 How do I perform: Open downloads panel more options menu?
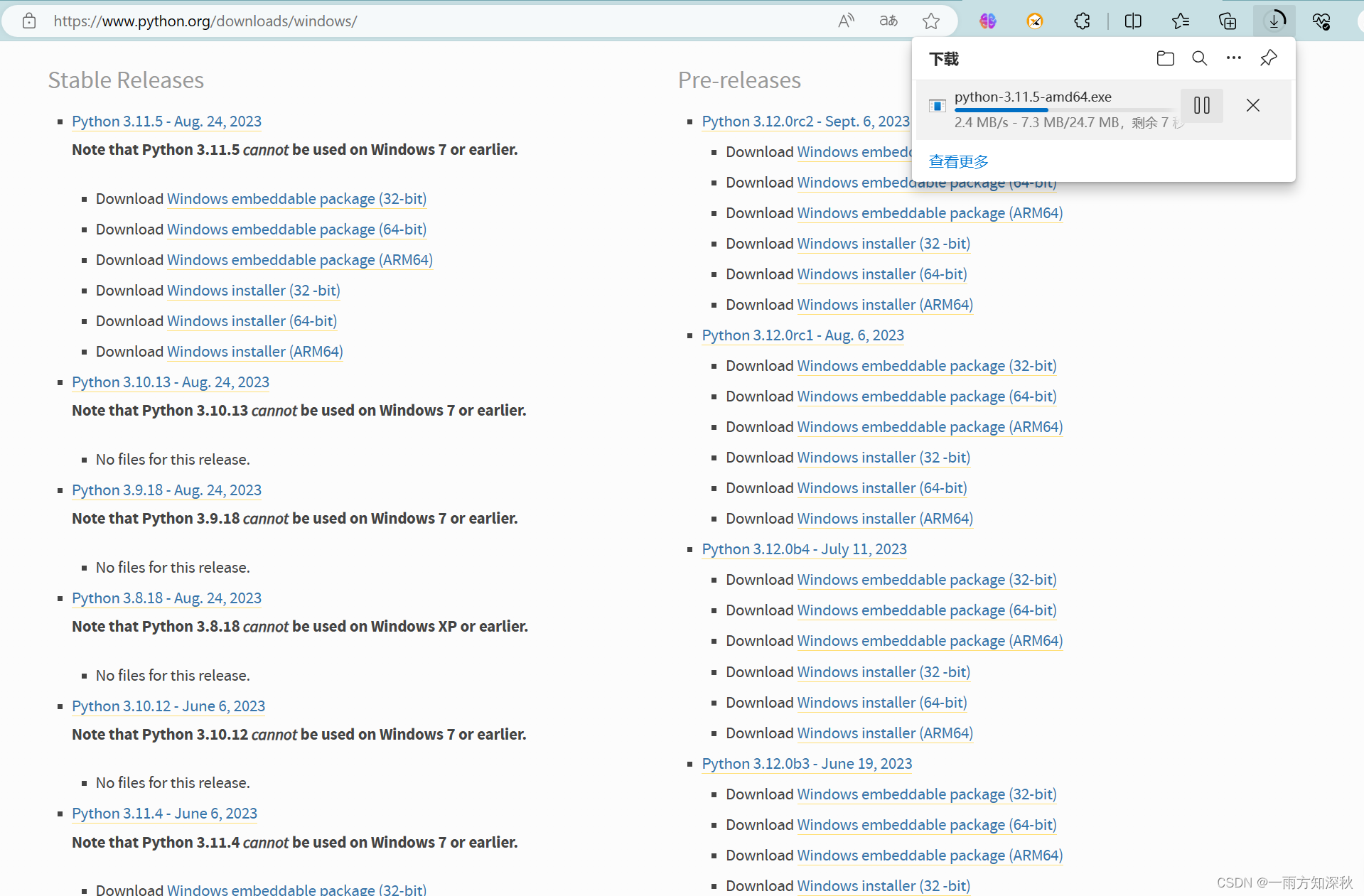click(1233, 58)
